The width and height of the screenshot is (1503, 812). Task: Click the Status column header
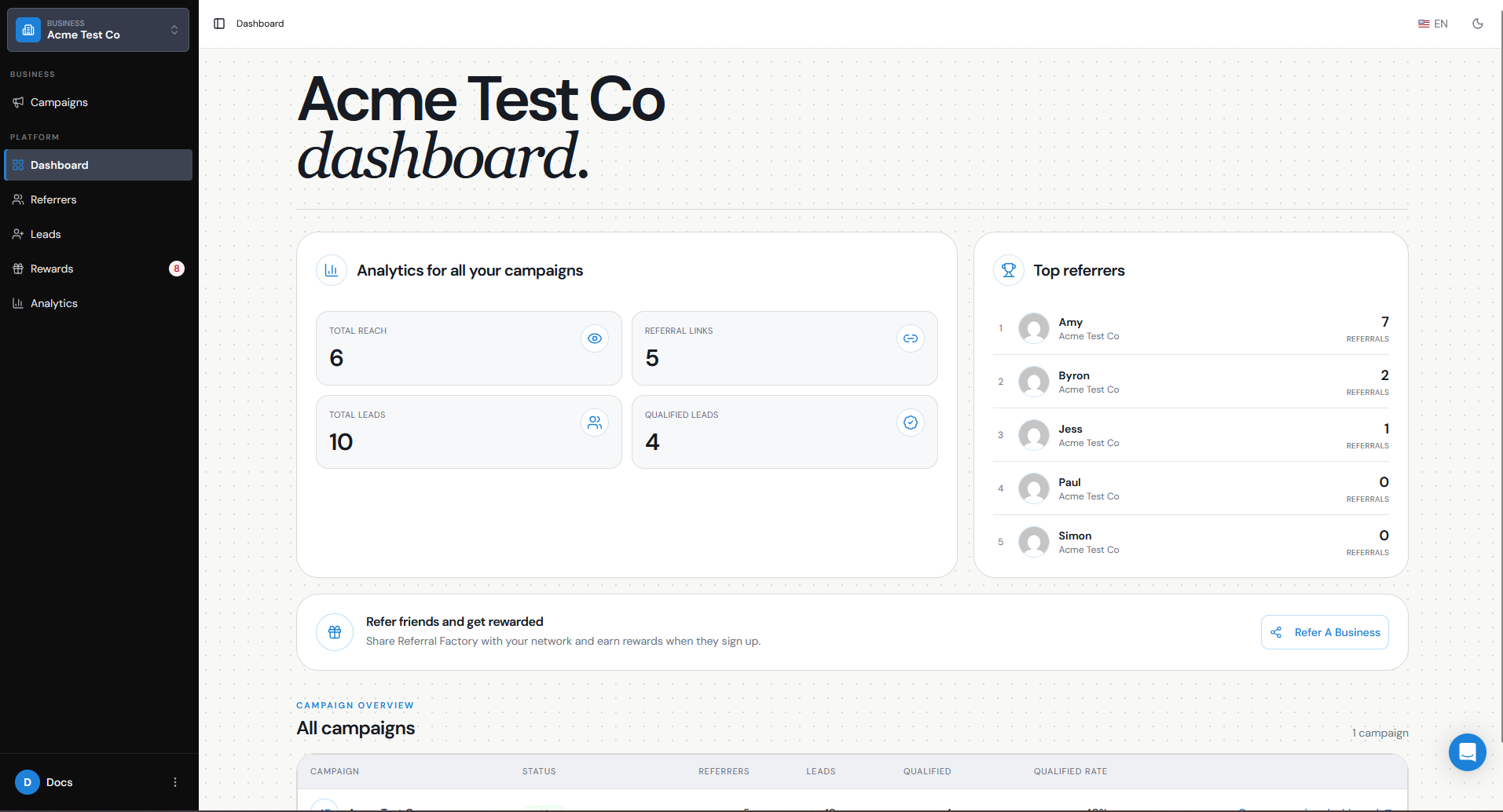click(x=539, y=771)
